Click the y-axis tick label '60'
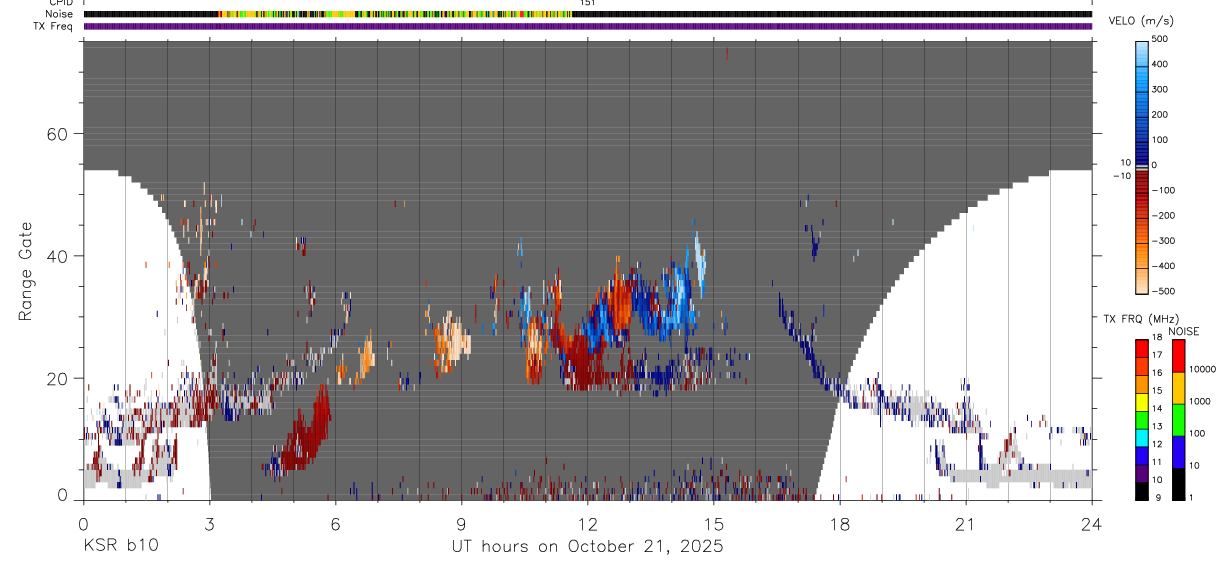The height and width of the screenshot is (567, 1228). point(57,134)
